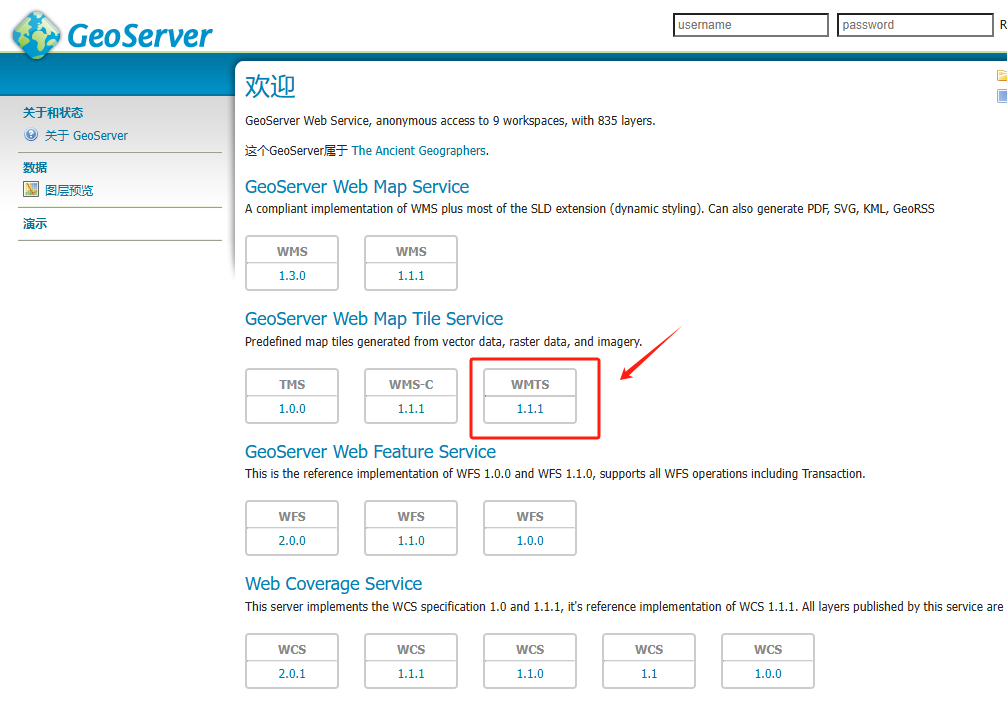Focus the password input field

coord(915,25)
